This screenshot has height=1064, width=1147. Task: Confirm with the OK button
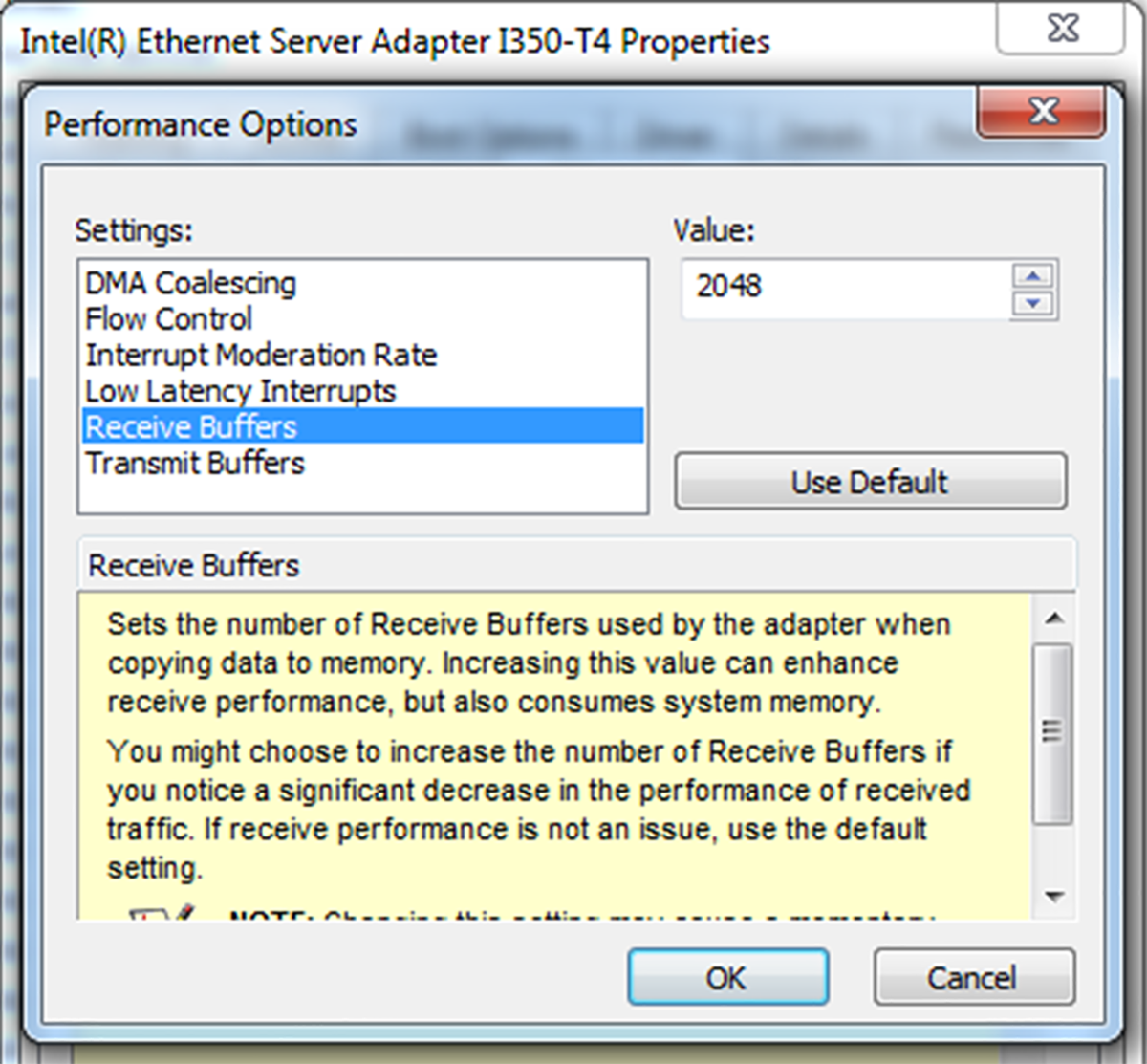pyautogui.click(x=727, y=977)
